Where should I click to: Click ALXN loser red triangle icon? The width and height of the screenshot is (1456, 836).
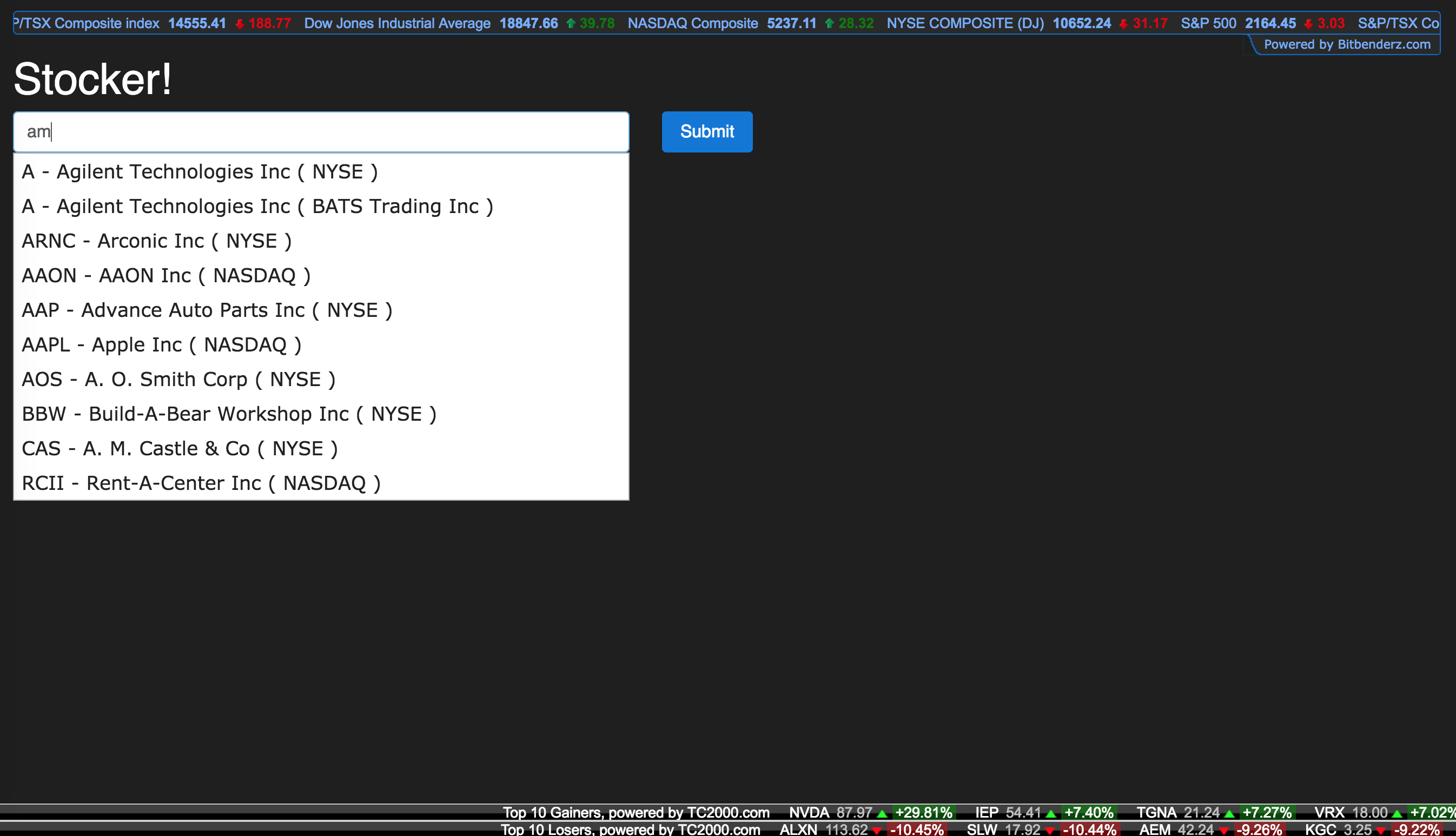(877, 830)
